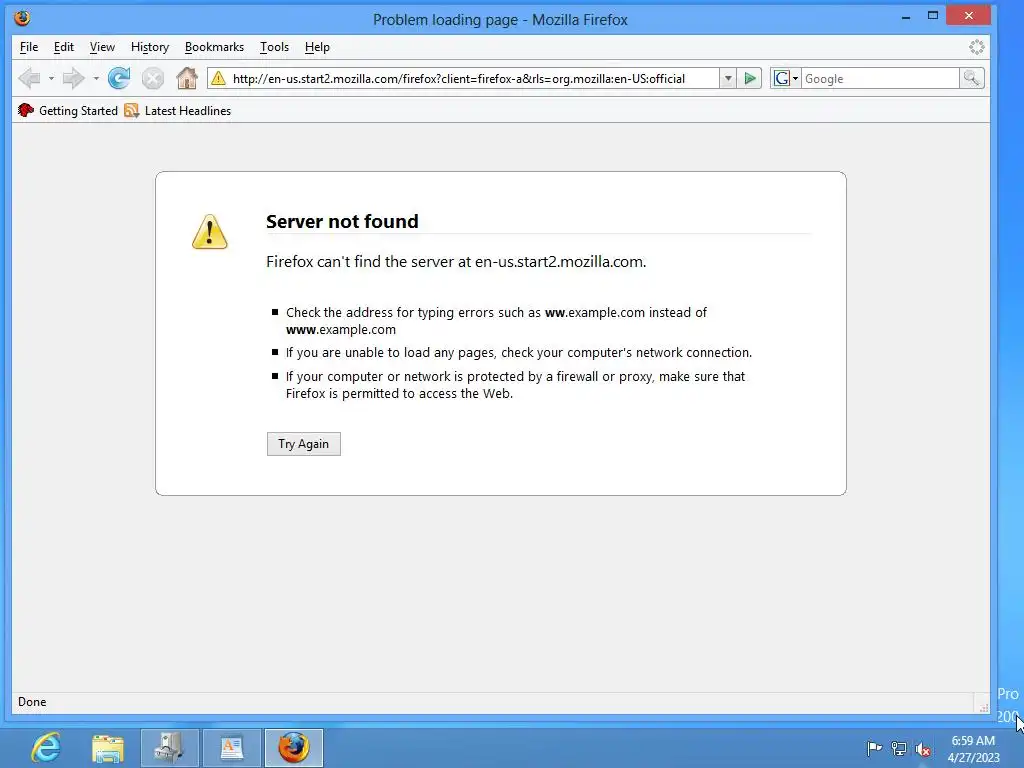Open the File menu
Viewport: 1024px width, 768px height.
point(29,47)
